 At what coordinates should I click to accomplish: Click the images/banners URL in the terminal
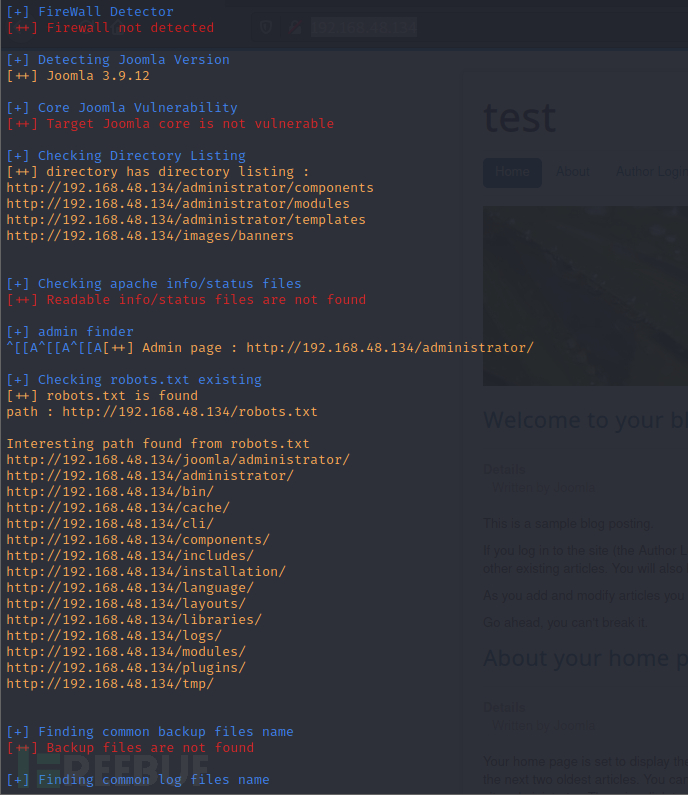[150, 236]
